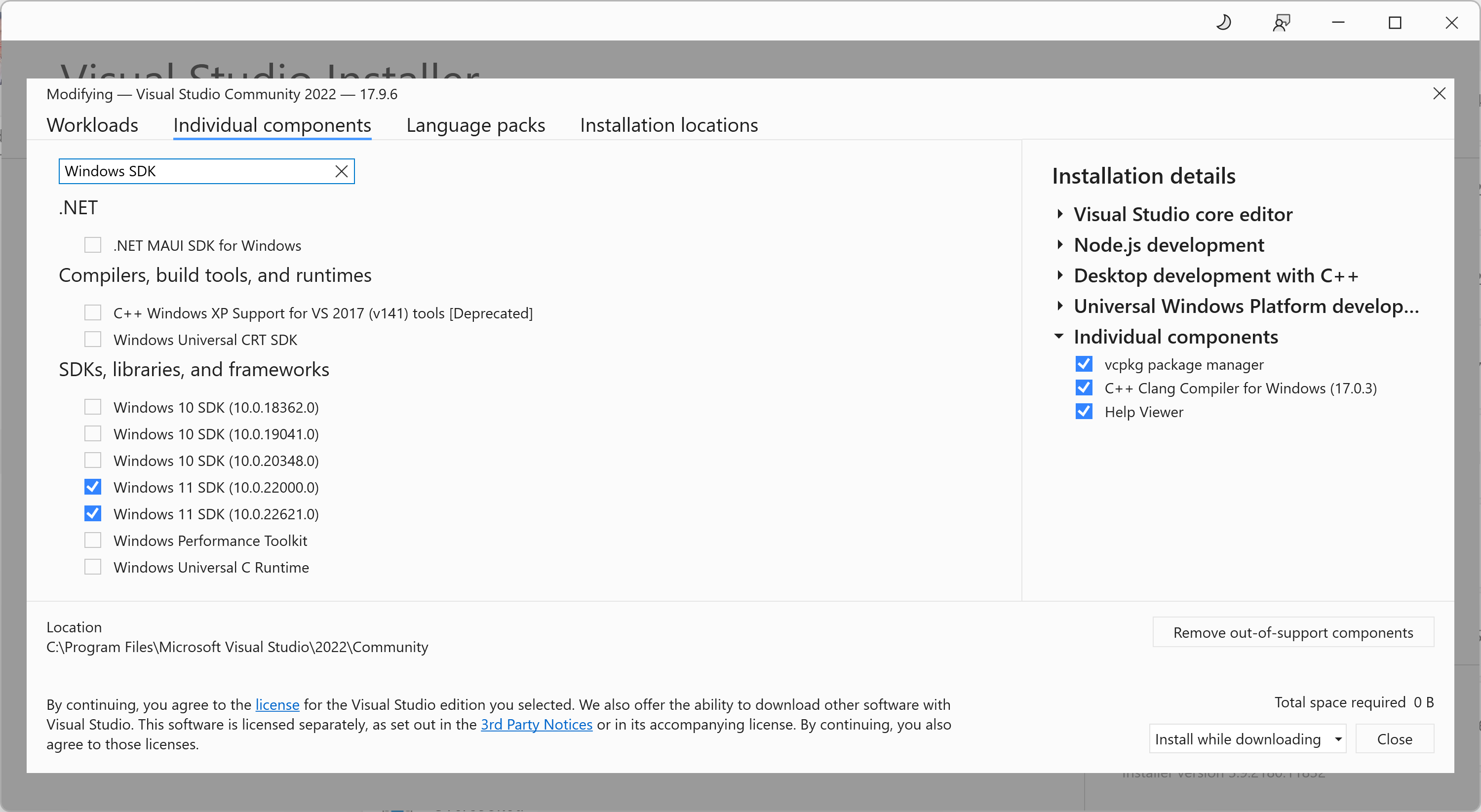Minimize the Visual Studio Installer window
The image size is (1481, 812).
tap(1338, 22)
